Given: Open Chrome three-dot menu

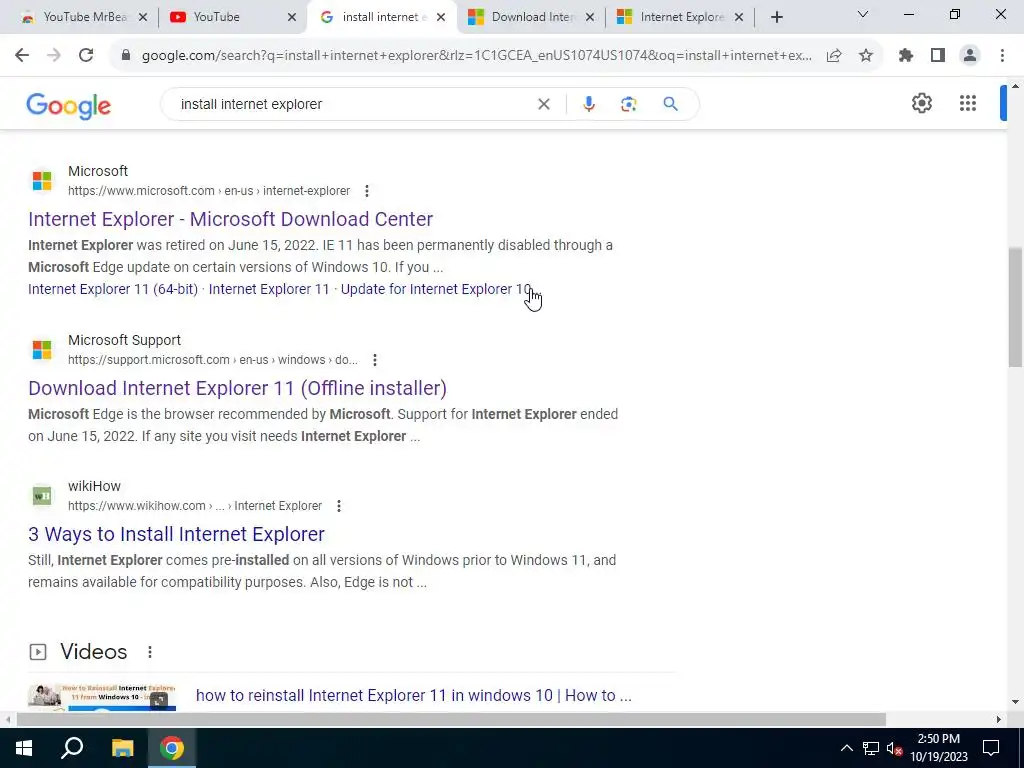Looking at the screenshot, I should coord(1002,56).
